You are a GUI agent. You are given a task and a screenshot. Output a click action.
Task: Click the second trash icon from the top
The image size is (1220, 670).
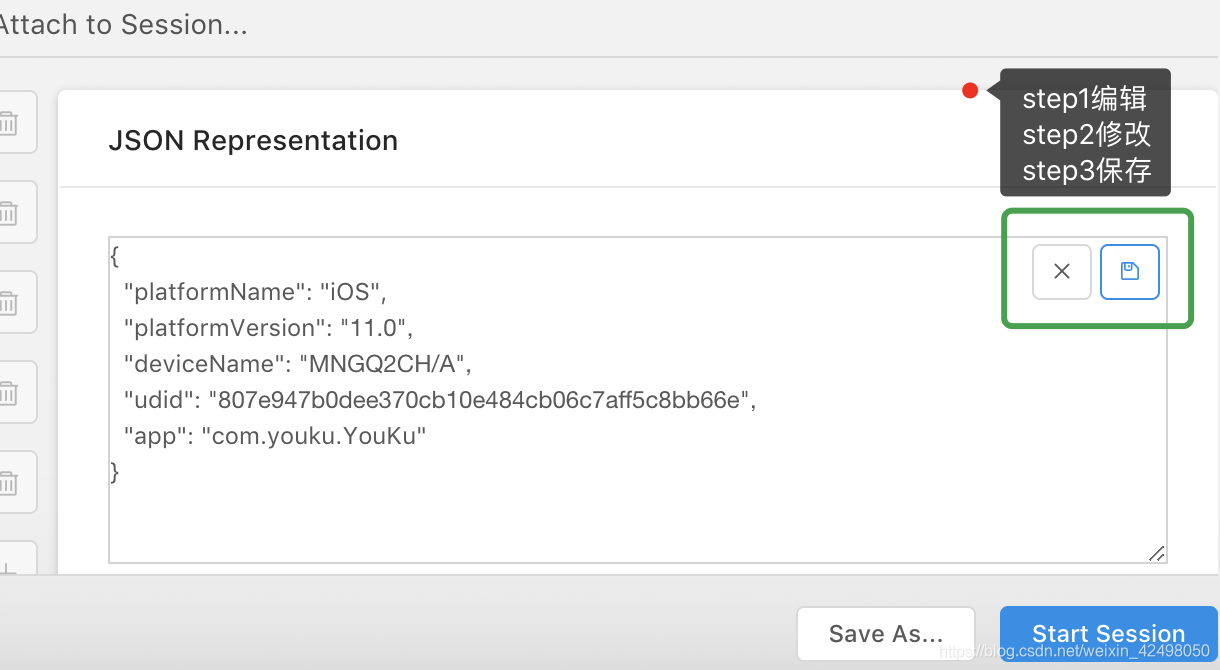point(8,212)
